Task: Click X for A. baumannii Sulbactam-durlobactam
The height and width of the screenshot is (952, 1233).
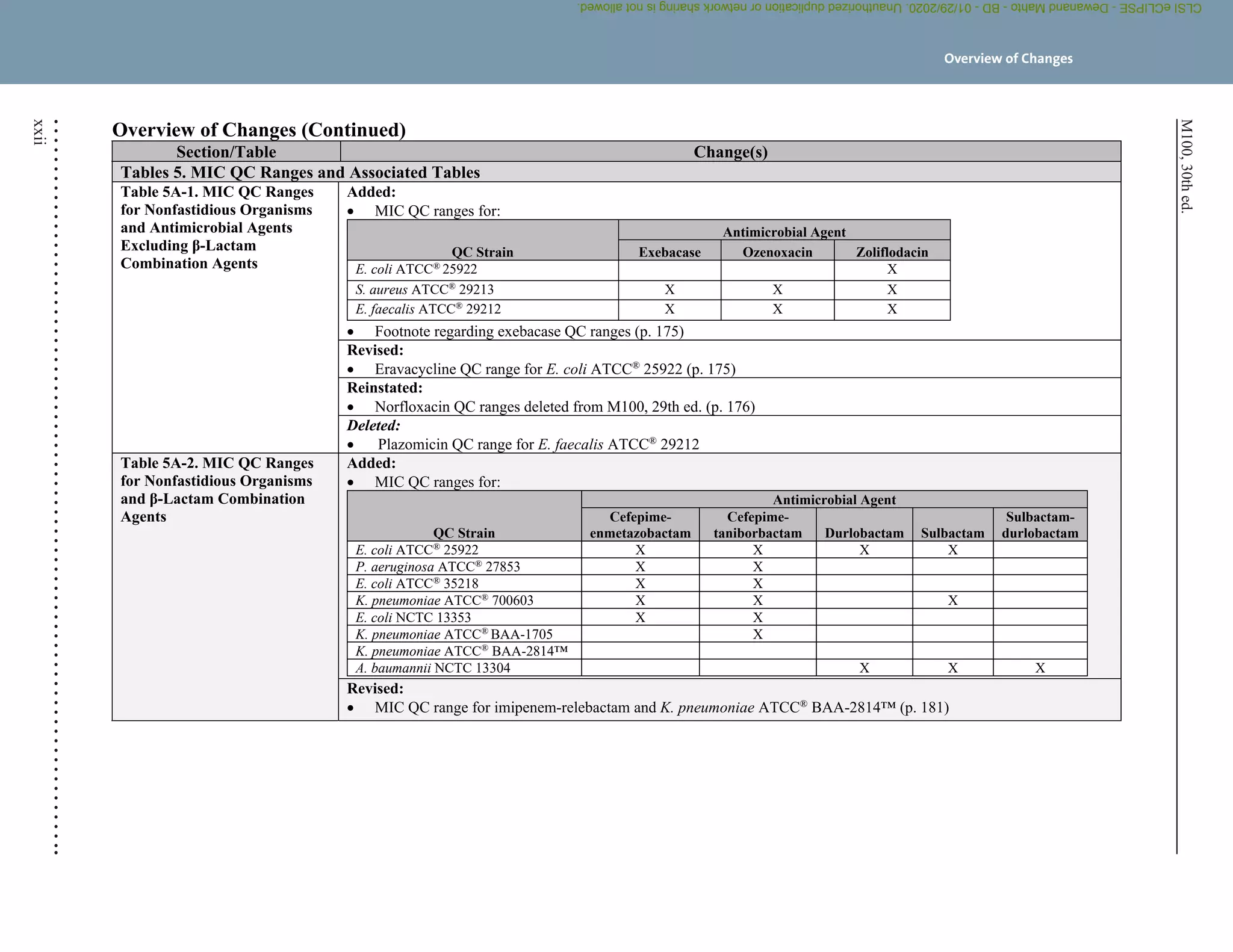Action: [1040, 668]
